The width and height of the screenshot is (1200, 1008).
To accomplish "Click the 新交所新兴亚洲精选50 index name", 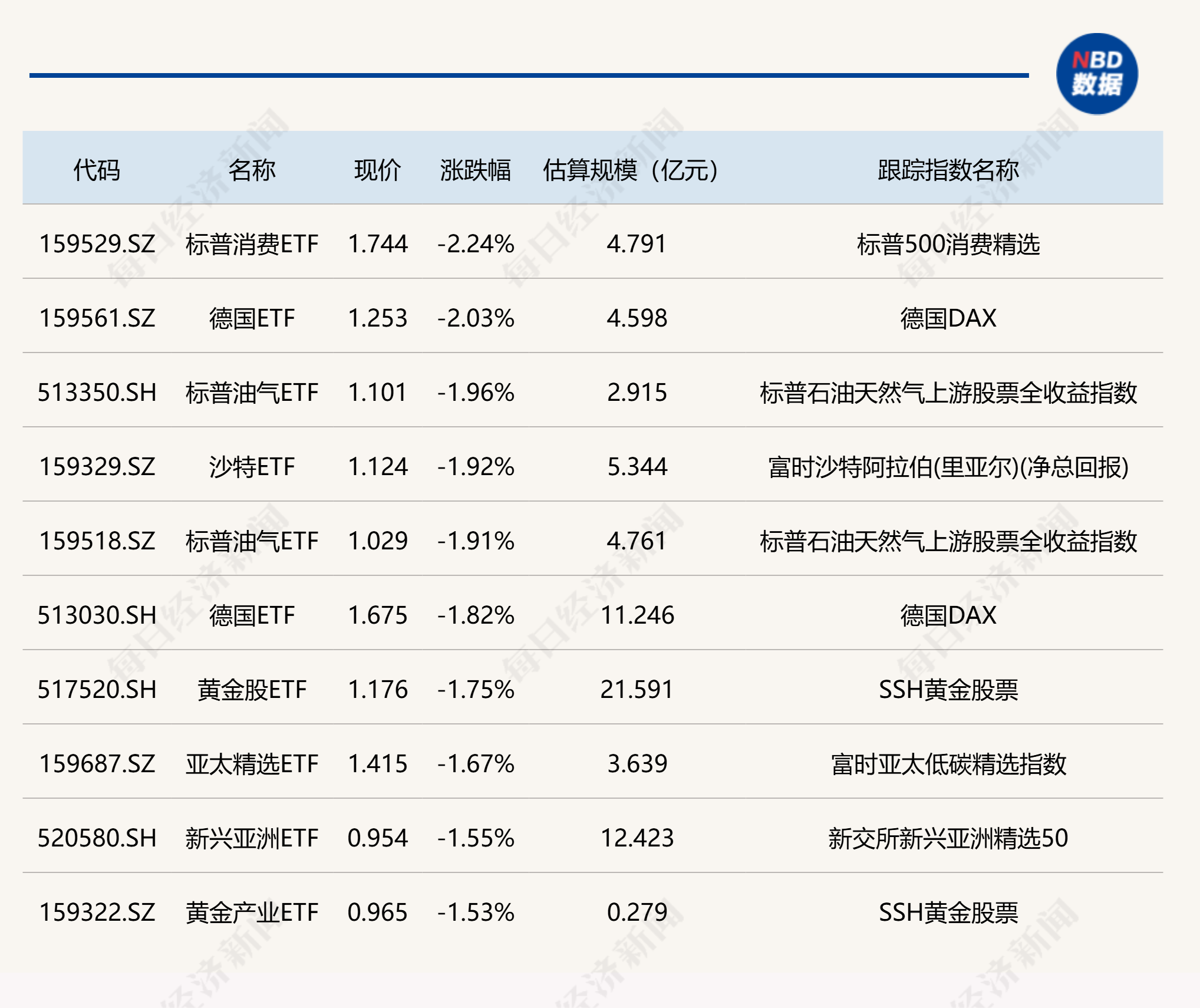I will coord(948,838).
